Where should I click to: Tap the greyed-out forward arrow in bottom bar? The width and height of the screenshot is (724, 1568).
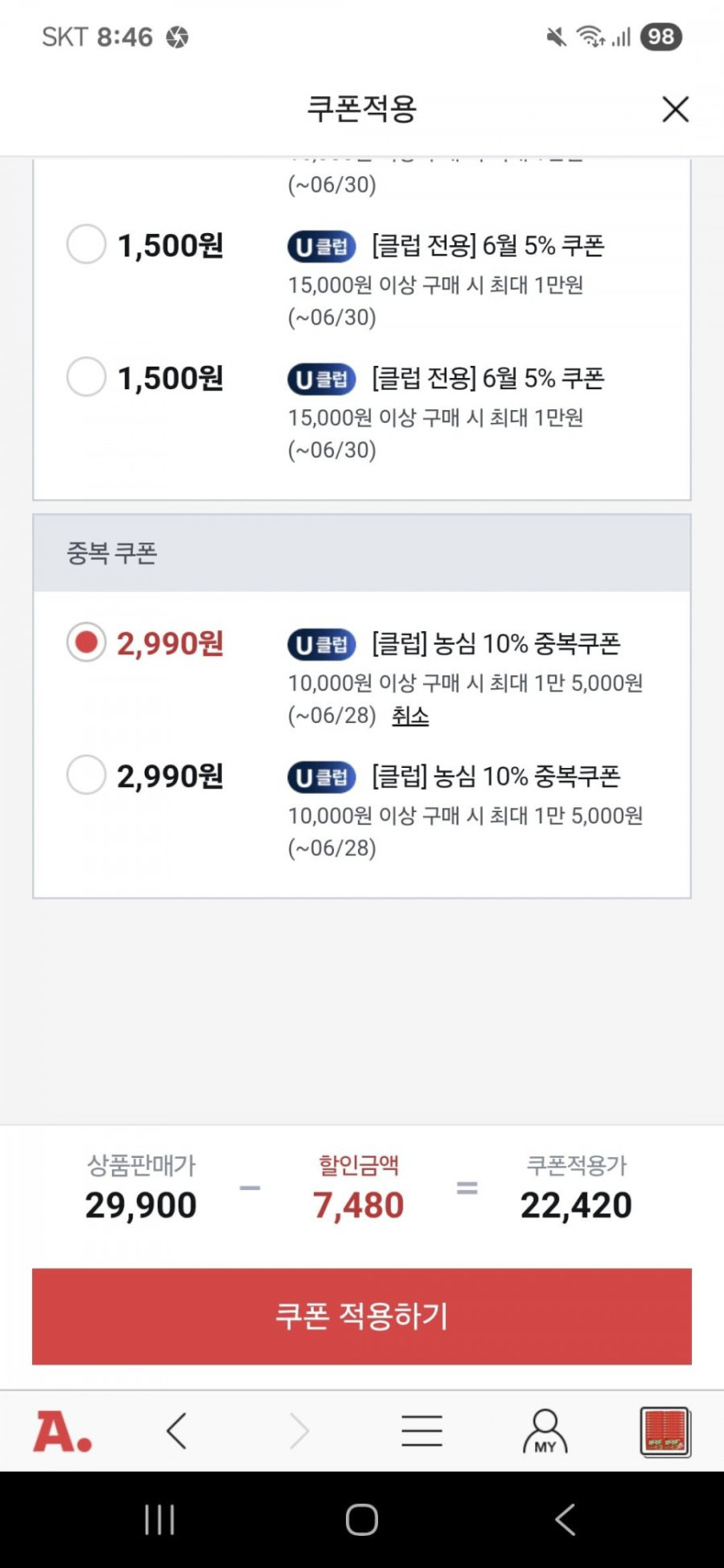(299, 1431)
